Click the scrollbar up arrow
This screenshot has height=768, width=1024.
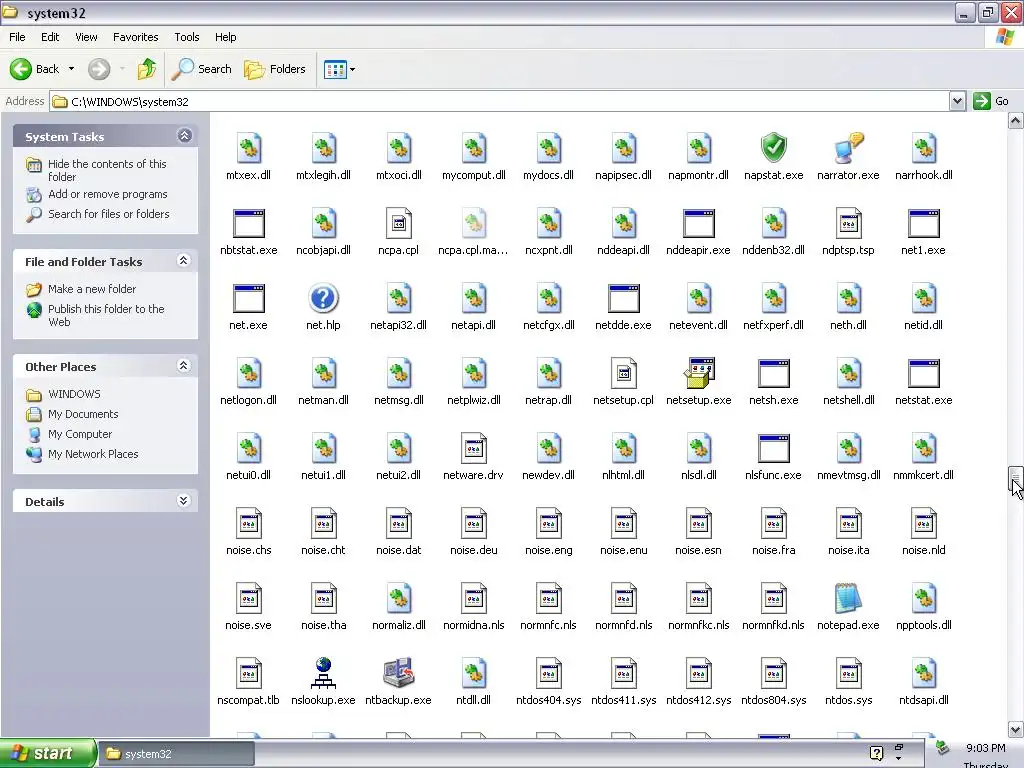click(1015, 120)
